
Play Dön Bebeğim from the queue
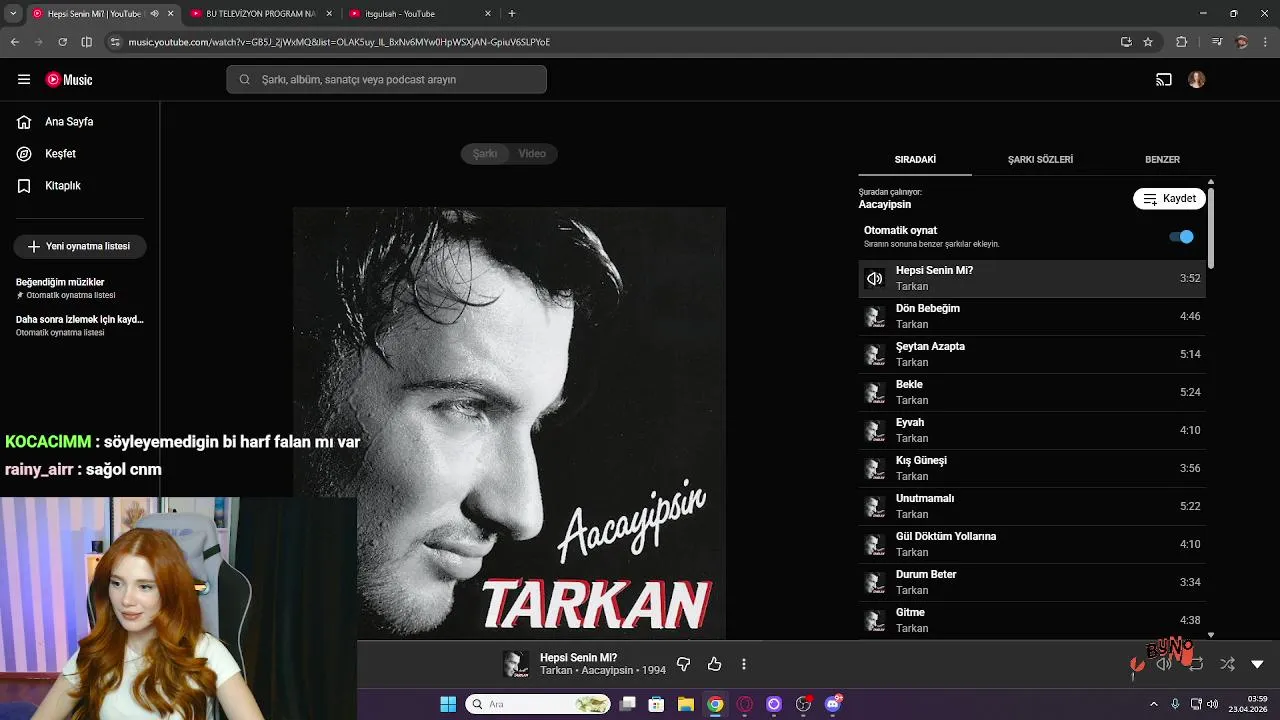[x=1032, y=317]
